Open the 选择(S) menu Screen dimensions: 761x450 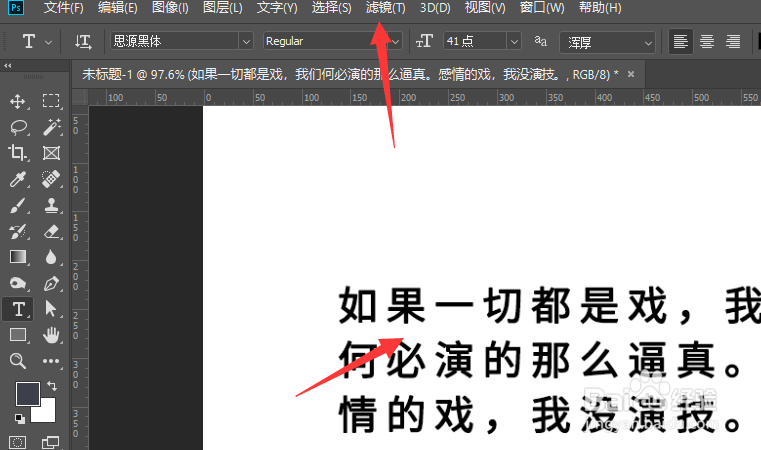click(331, 8)
